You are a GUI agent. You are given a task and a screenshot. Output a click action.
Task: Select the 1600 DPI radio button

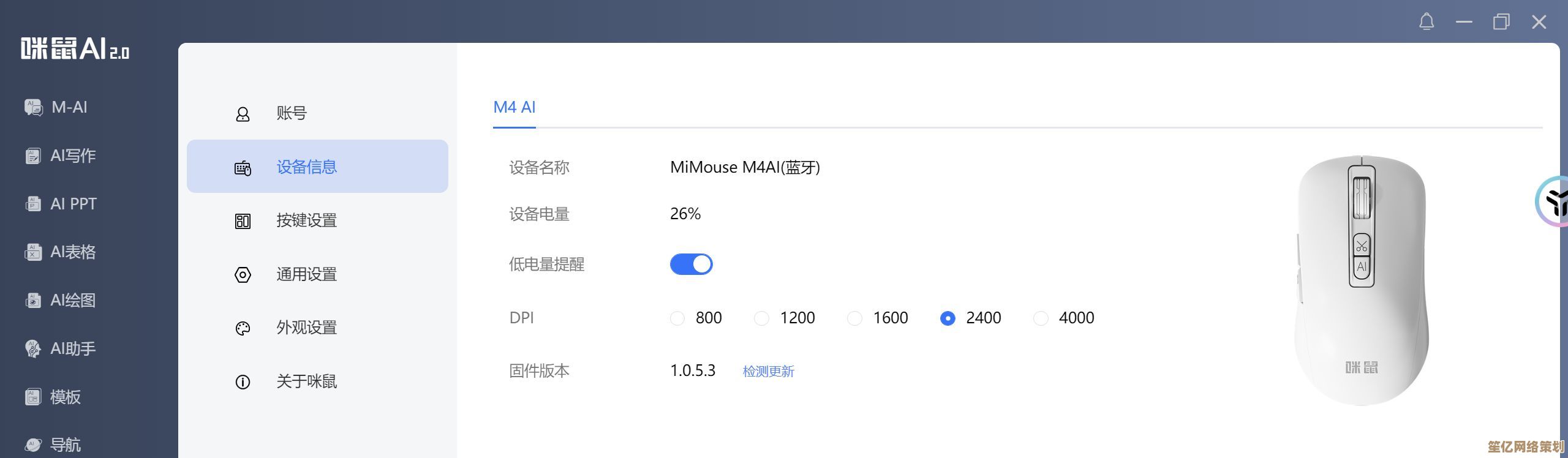(x=854, y=318)
